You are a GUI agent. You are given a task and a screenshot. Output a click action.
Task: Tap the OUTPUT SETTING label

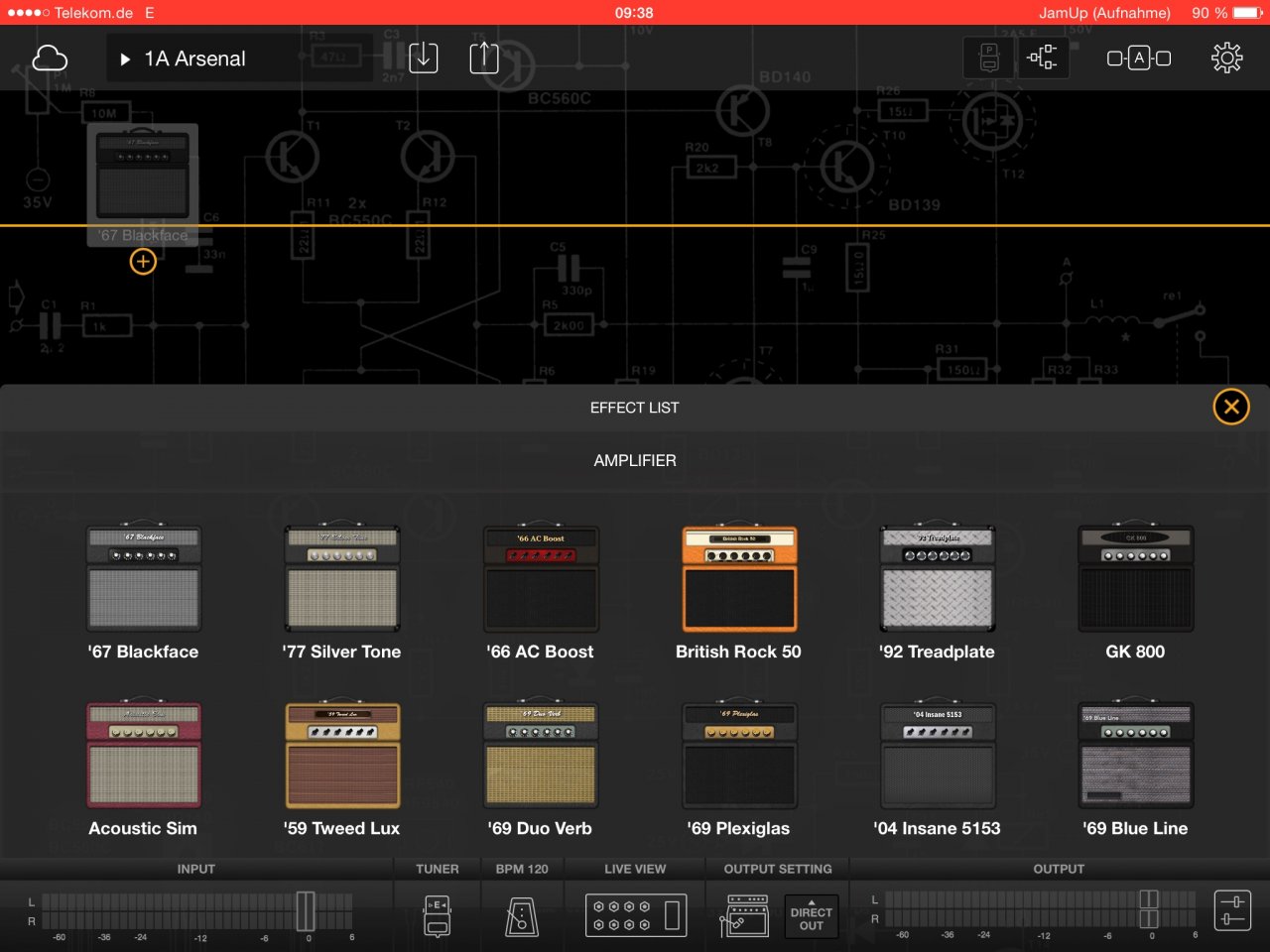(x=778, y=869)
